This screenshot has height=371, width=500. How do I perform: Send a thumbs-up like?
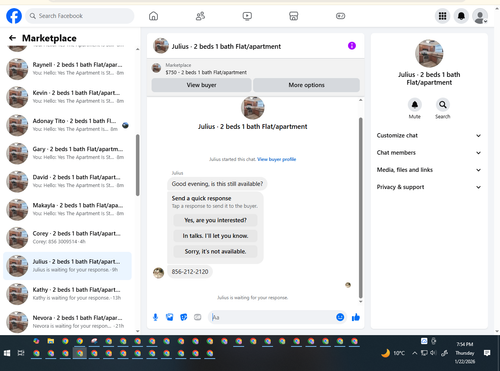pyautogui.click(x=356, y=317)
